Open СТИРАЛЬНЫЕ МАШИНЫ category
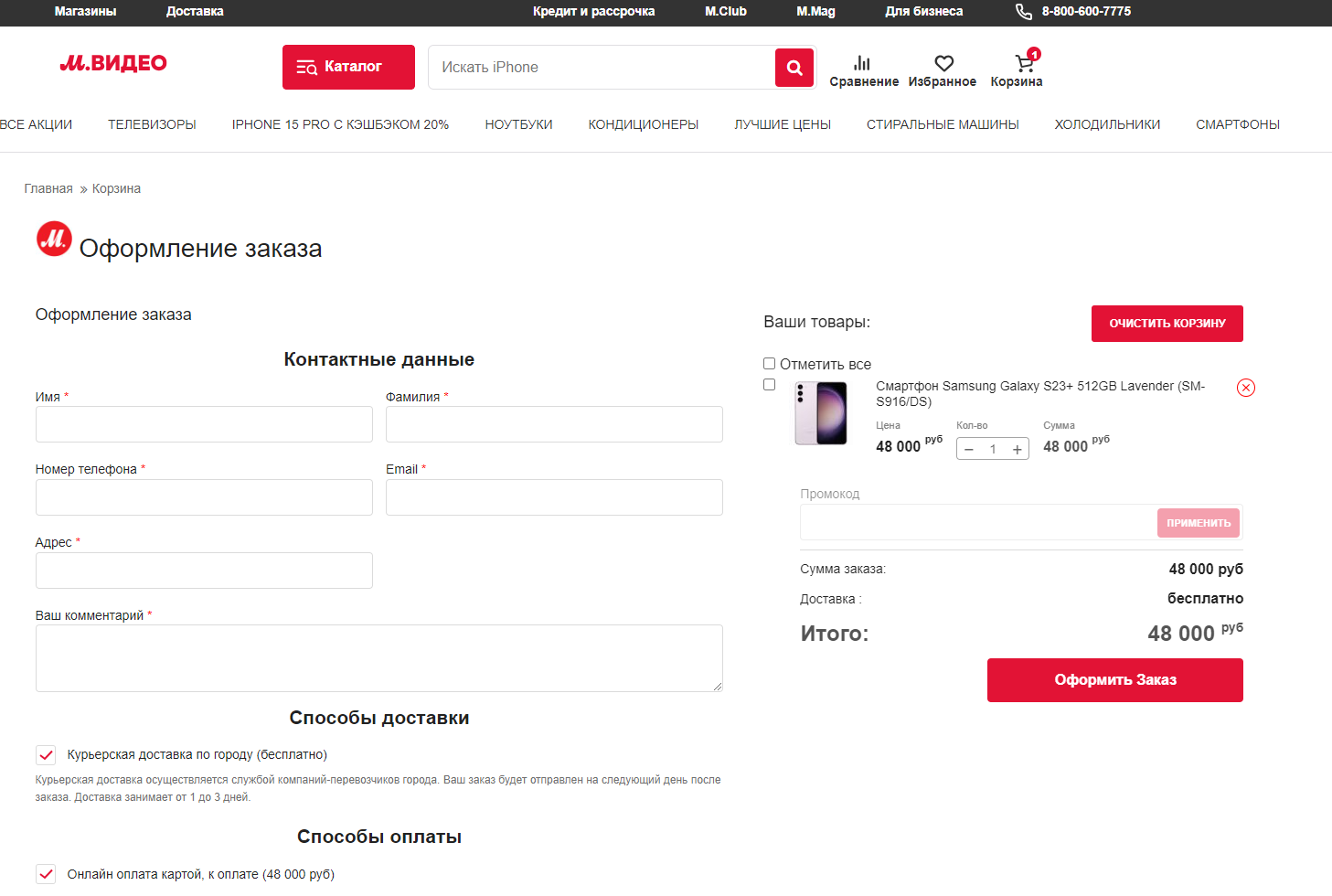Screen dimensions: 1332x896 pyautogui.click(x=943, y=124)
